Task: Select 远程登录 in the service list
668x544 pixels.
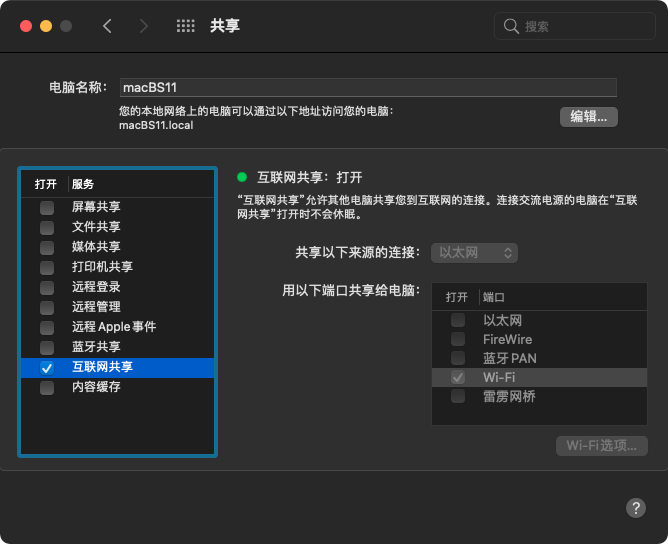Action: (96, 287)
